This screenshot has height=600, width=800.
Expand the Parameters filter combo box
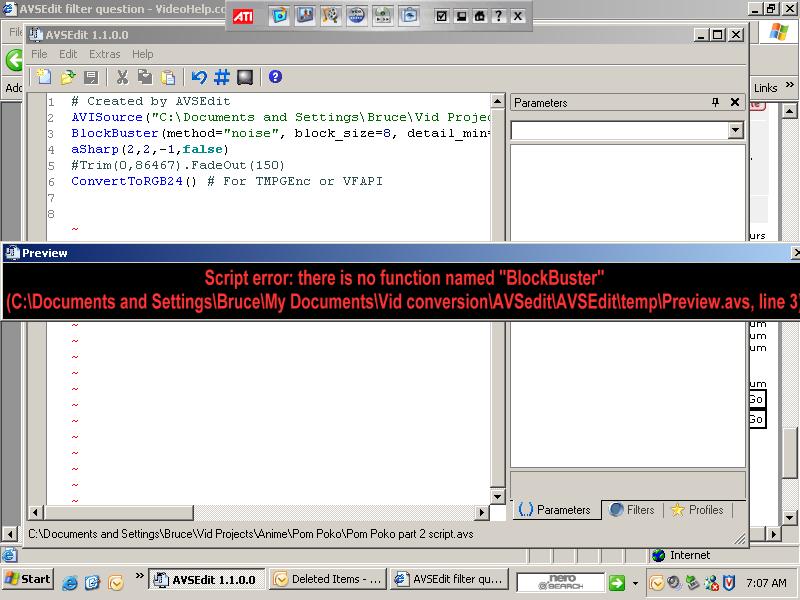[735, 130]
